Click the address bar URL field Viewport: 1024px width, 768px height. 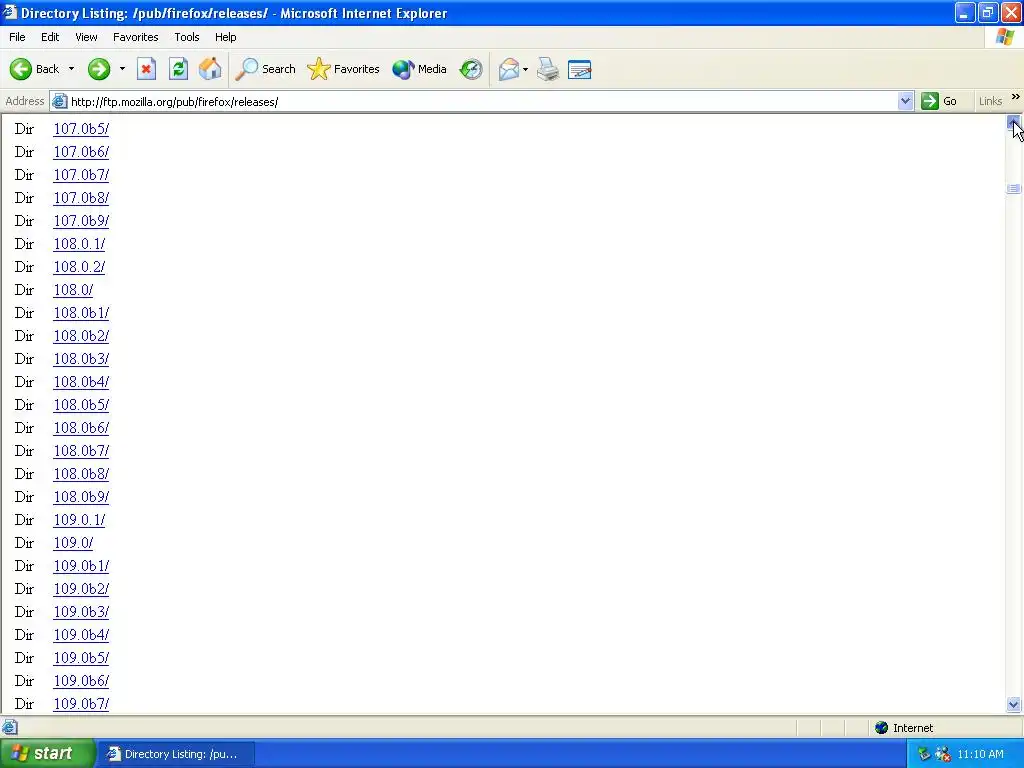(x=482, y=101)
